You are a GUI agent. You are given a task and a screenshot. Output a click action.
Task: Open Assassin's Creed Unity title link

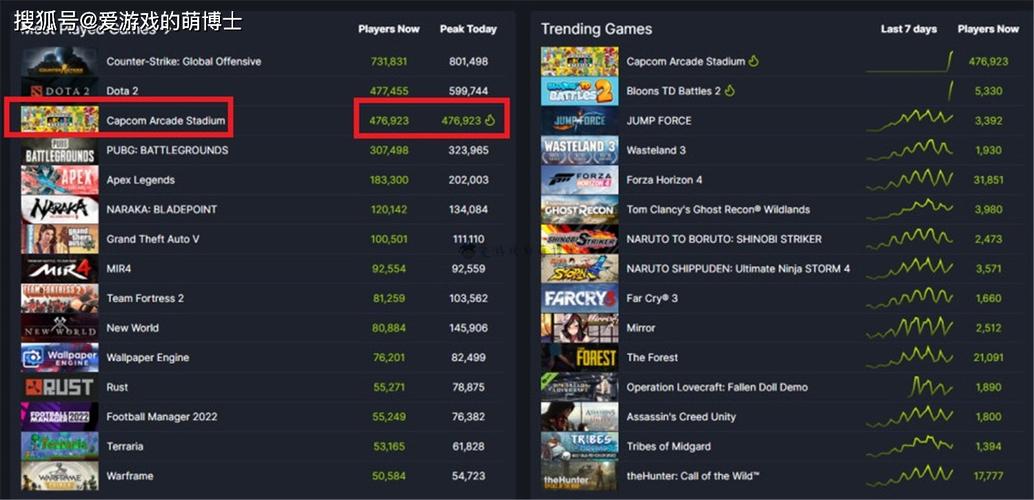681,417
